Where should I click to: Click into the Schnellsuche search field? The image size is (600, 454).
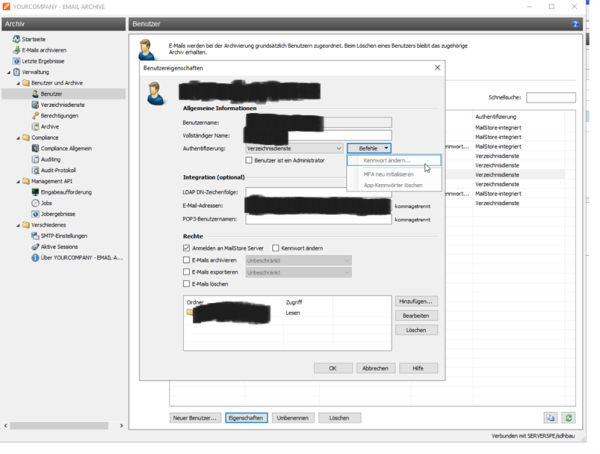551,98
